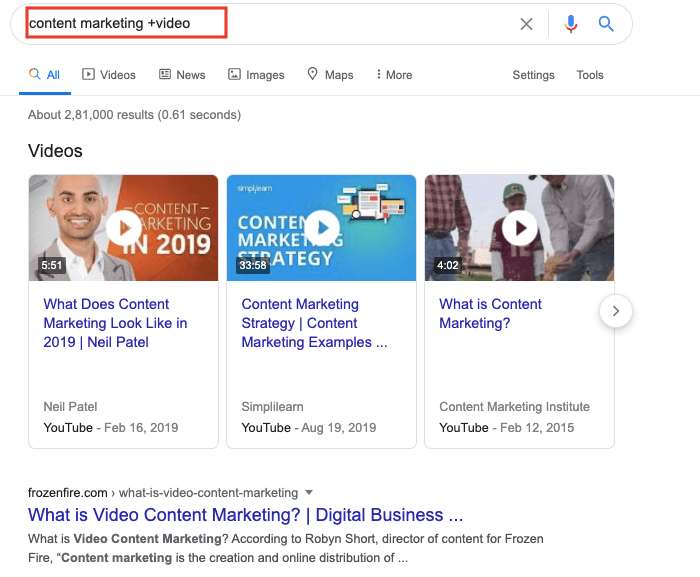Open search Tools
The width and height of the screenshot is (700, 577).
pos(590,75)
